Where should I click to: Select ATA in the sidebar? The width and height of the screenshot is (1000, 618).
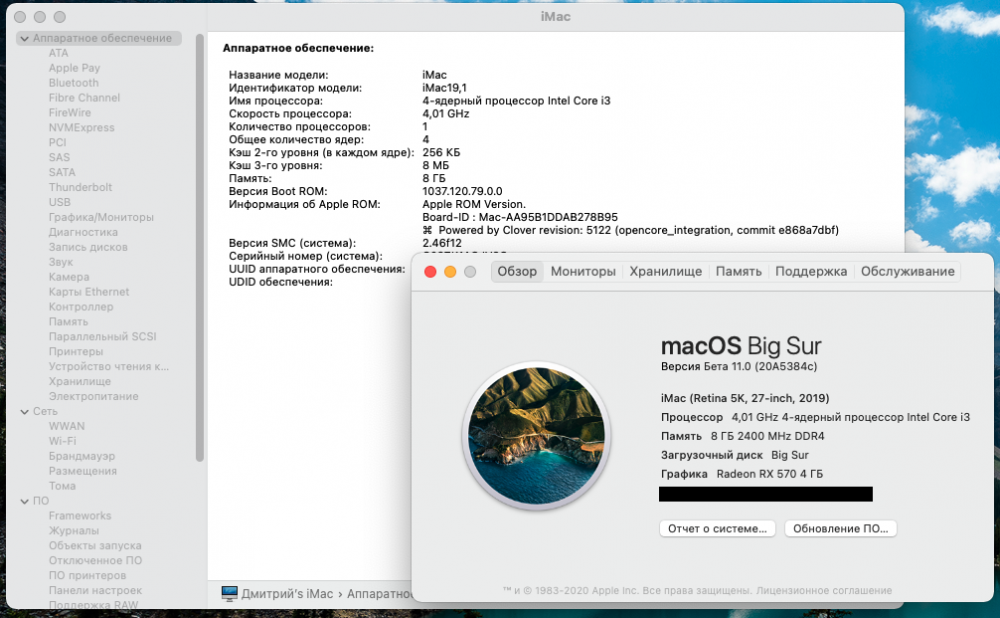[58, 53]
